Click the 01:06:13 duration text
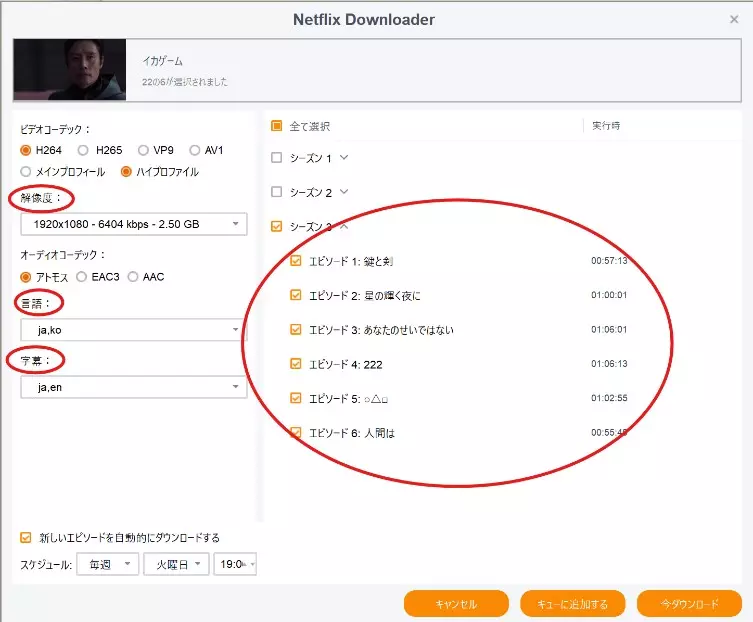 [609, 364]
